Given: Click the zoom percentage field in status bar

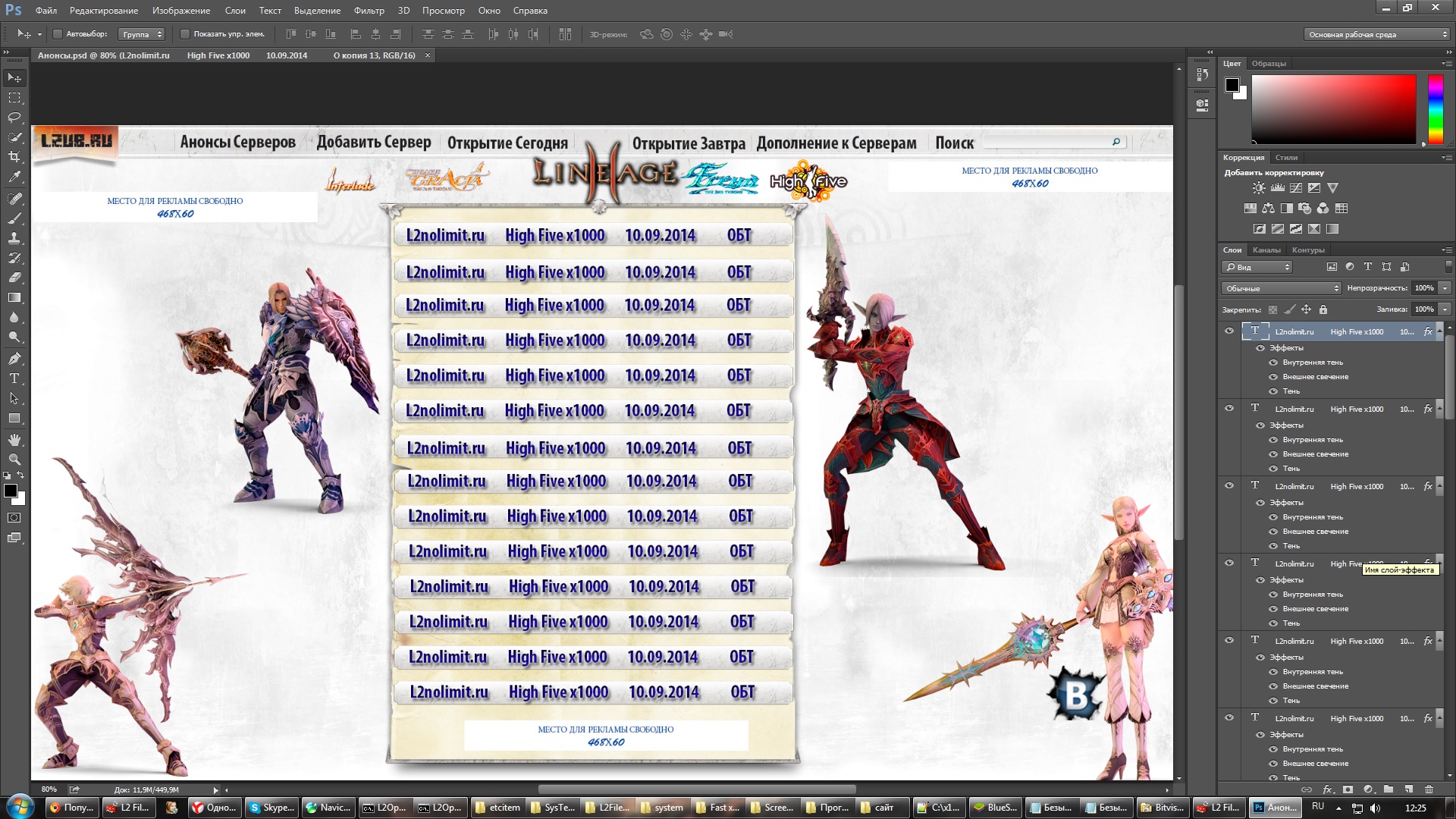Looking at the screenshot, I should pyautogui.click(x=49, y=789).
